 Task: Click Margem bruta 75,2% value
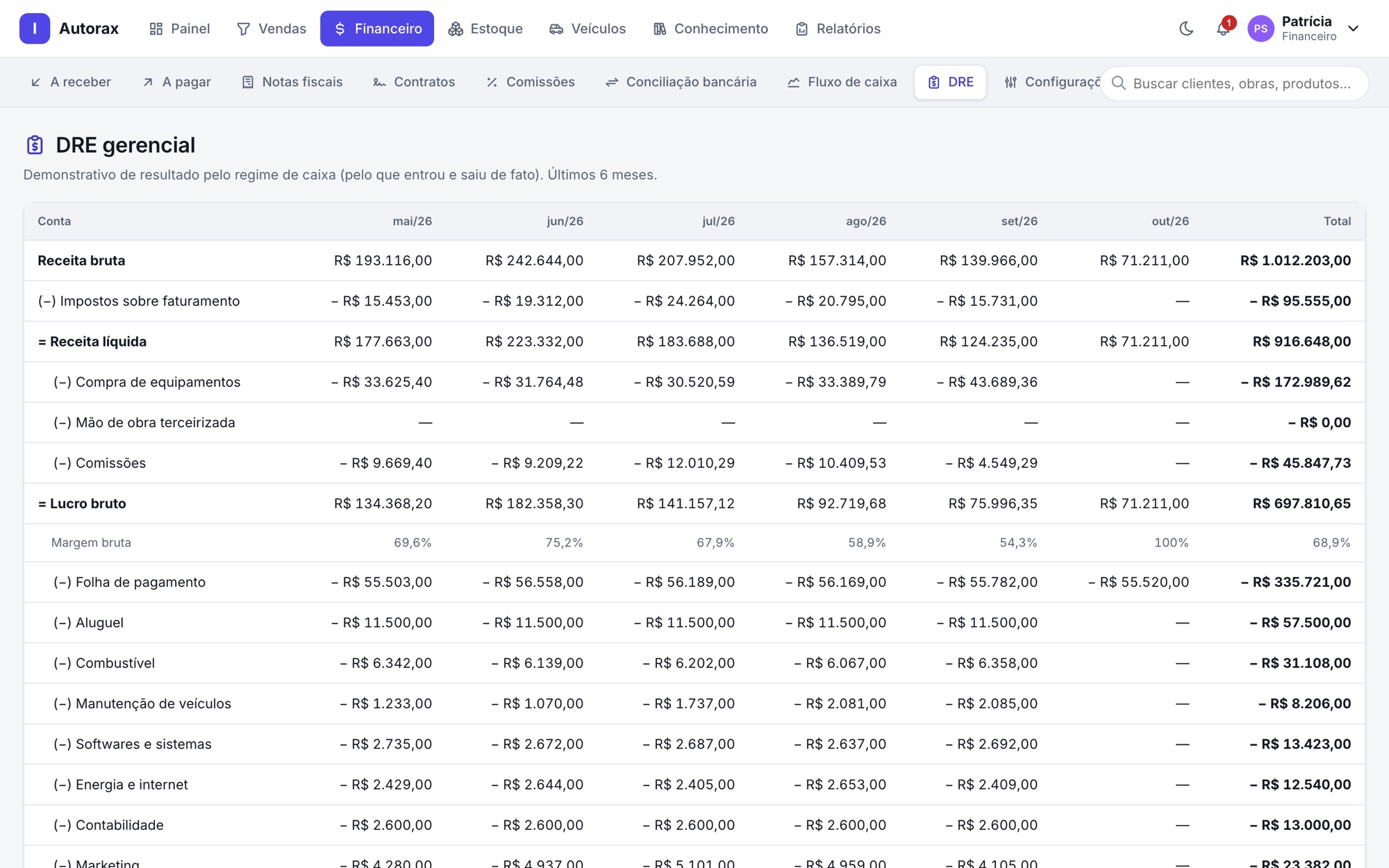564,542
